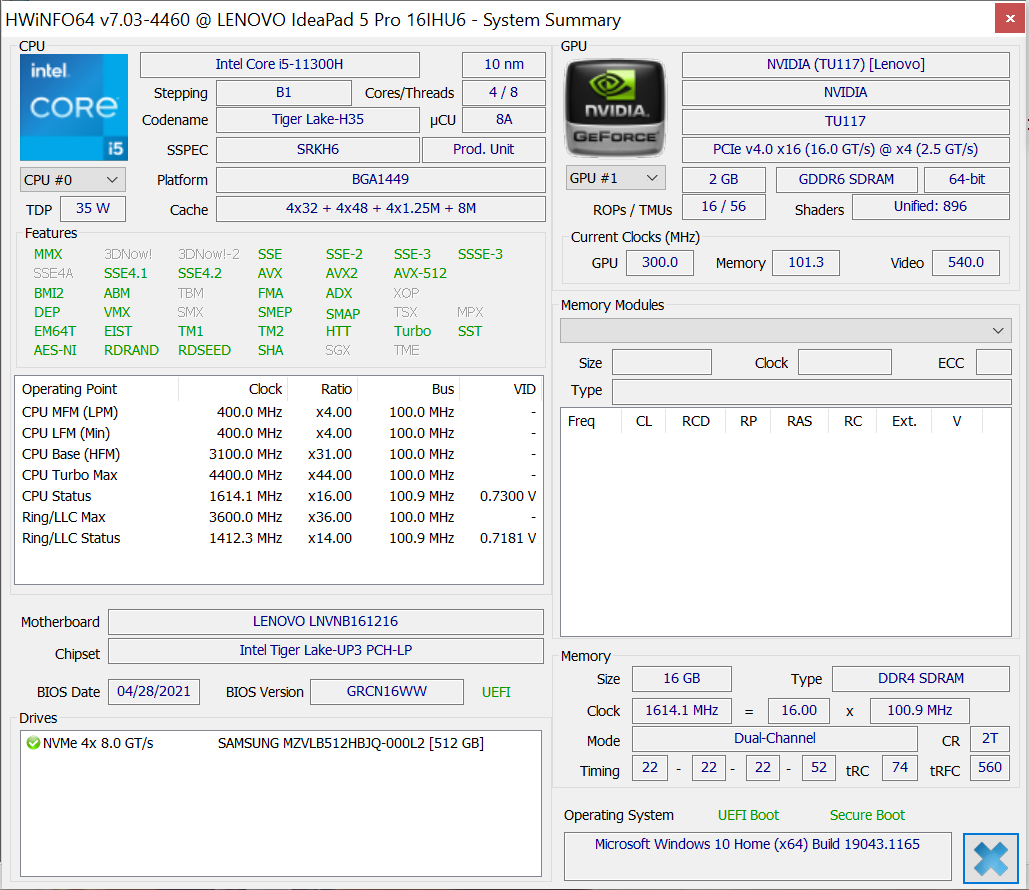Click the PCIe v4.0 x16 bus info field
1029x890 pixels.
[x=845, y=149]
